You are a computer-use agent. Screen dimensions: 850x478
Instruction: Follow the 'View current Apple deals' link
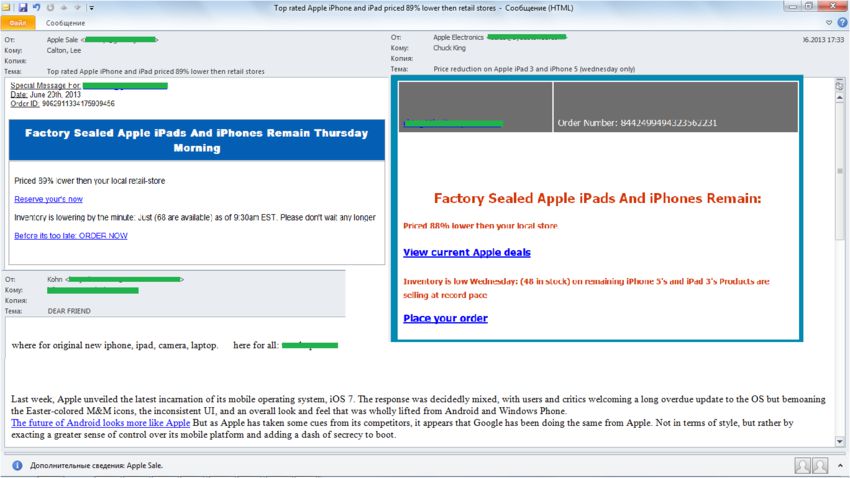click(x=467, y=253)
